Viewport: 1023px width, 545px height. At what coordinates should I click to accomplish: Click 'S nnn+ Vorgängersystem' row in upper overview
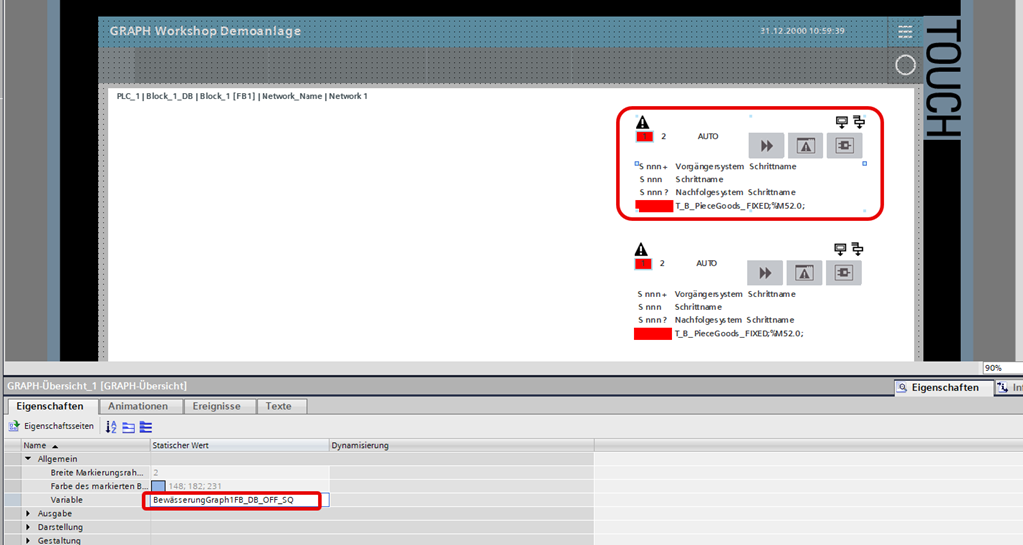click(718, 166)
